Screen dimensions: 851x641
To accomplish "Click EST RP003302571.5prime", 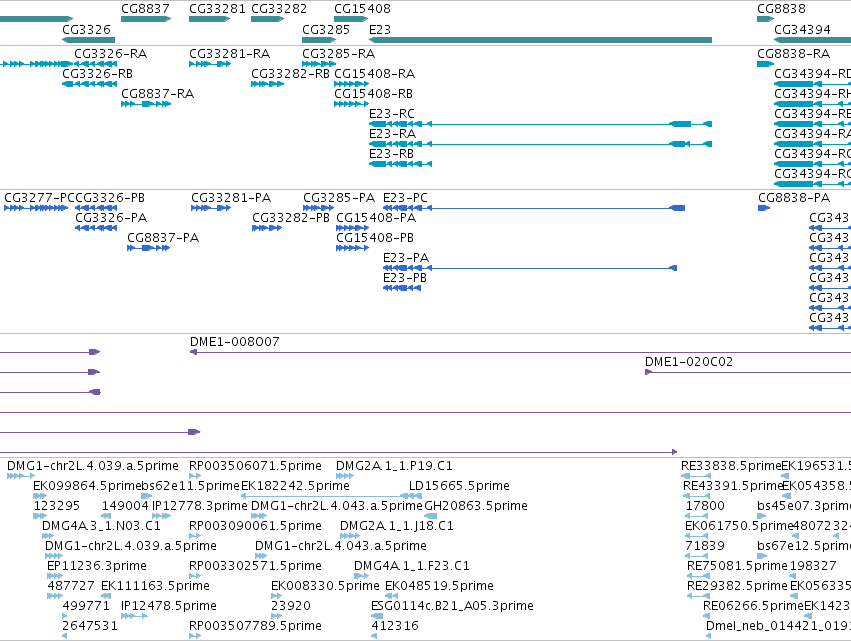I will coord(195,576).
